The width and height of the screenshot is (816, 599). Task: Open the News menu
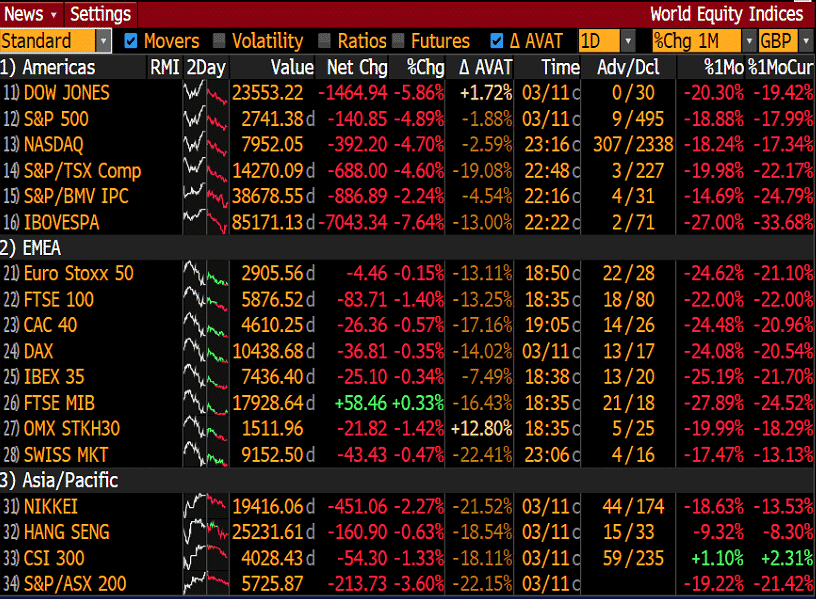(x=30, y=14)
